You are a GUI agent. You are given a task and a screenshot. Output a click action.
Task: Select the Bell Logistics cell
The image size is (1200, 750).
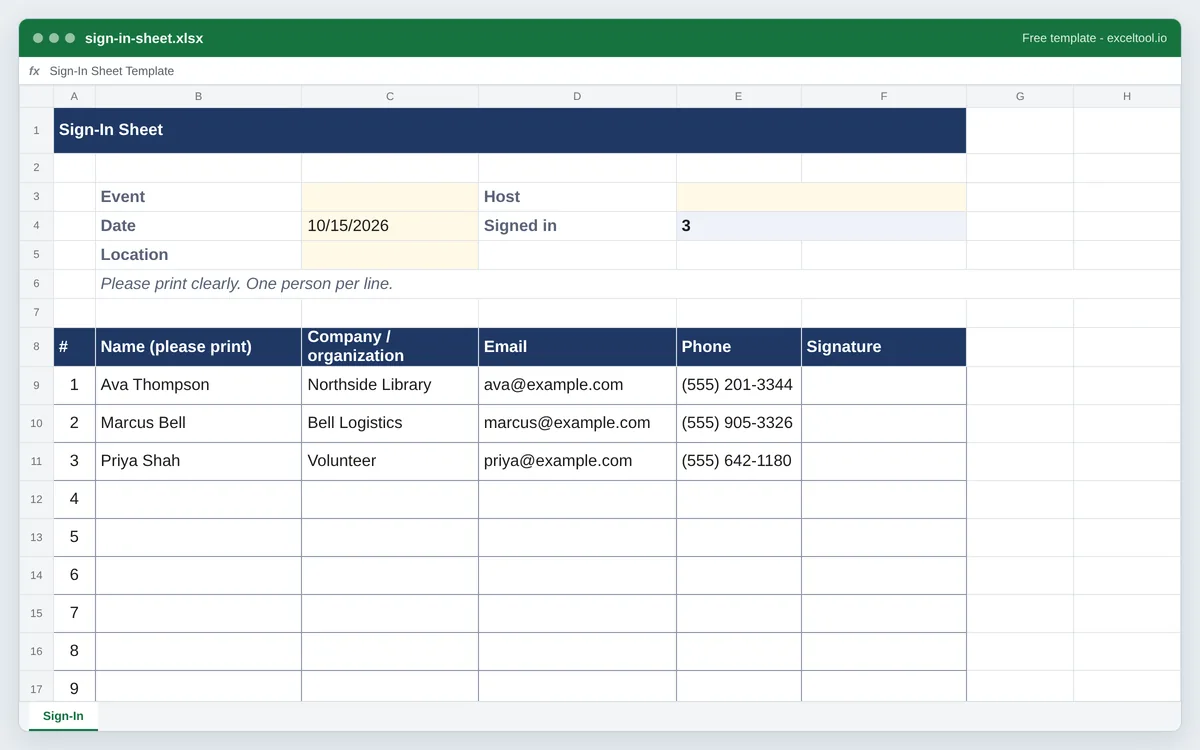click(x=390, y=423)
